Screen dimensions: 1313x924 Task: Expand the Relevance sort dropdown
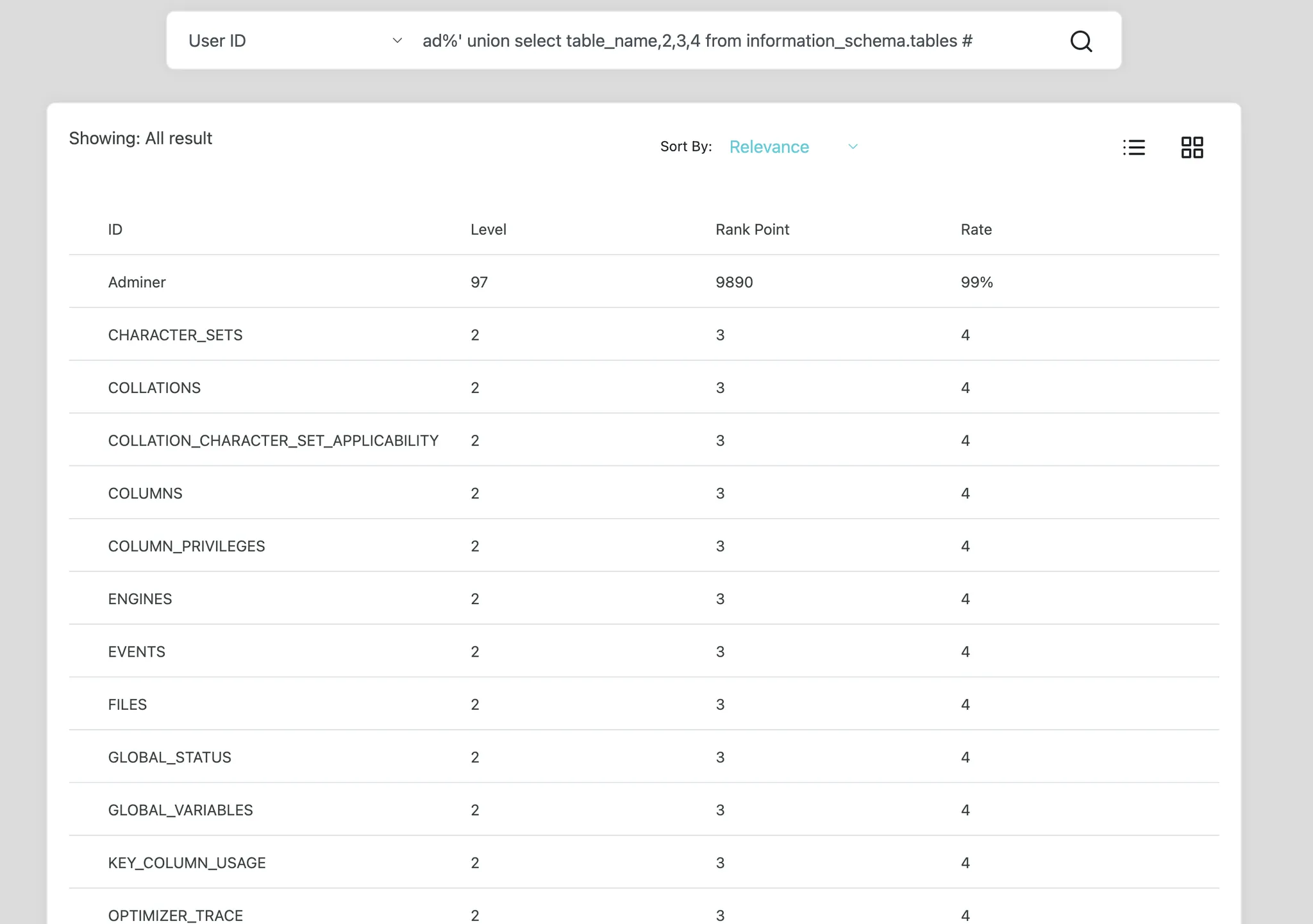click(x=794, y=147)
